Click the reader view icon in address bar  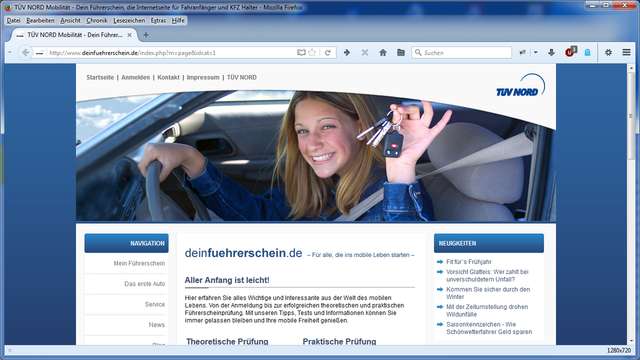pyautogui.click(x=301, y=53)
